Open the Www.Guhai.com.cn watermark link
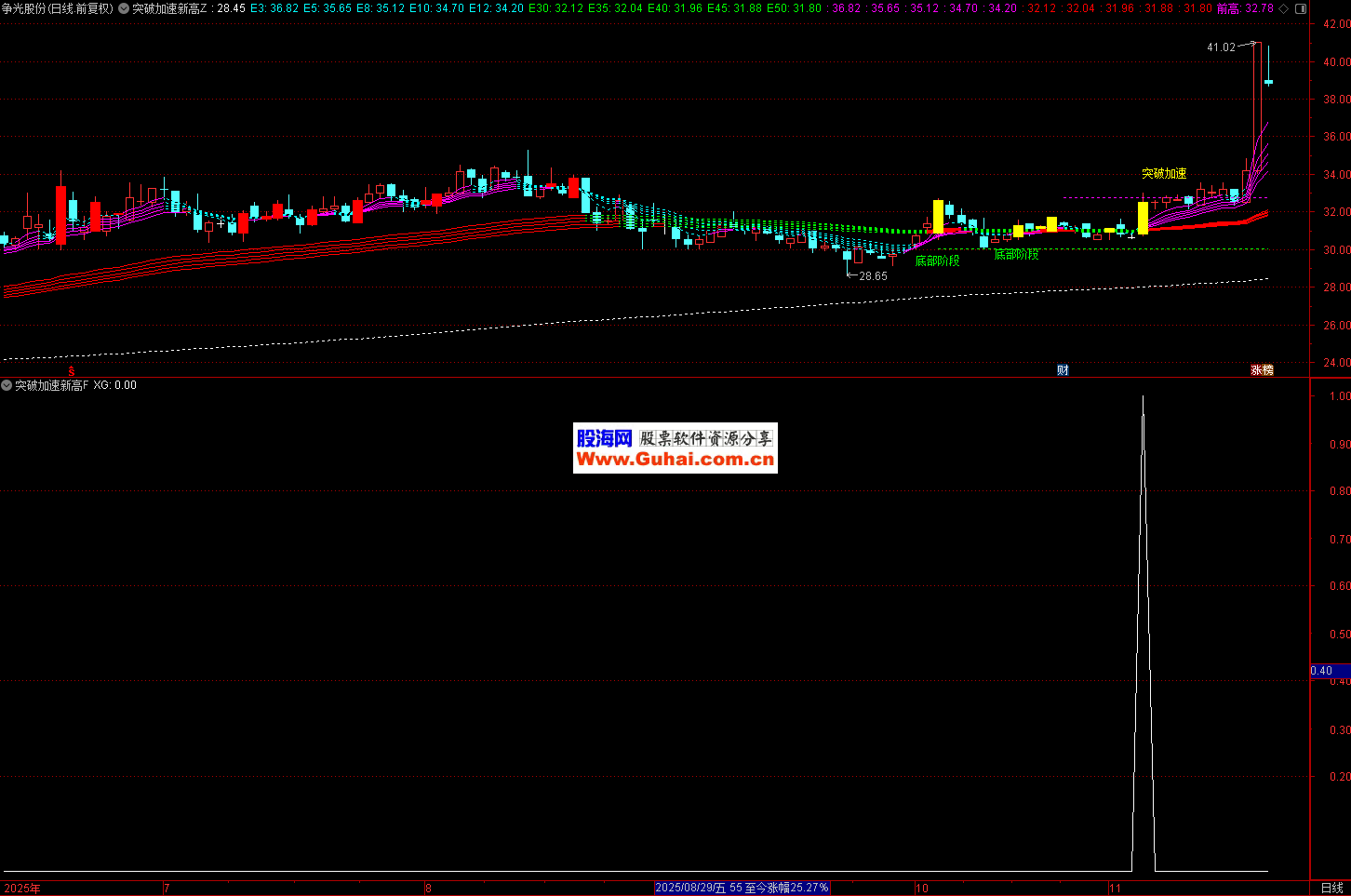Image resolution: width=1351 pixels, height=896 pixels. point(675,459)
